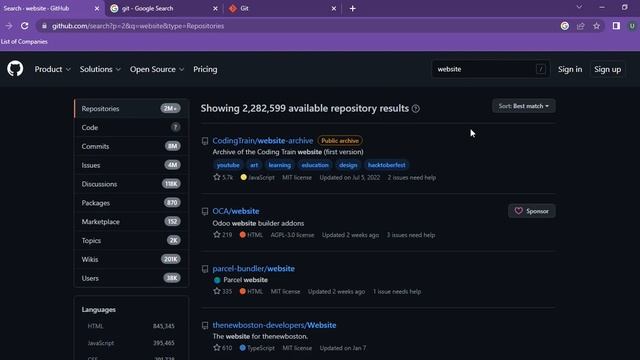Show Issues results
The image size is (640, 360).
click(x=131, y=165)
